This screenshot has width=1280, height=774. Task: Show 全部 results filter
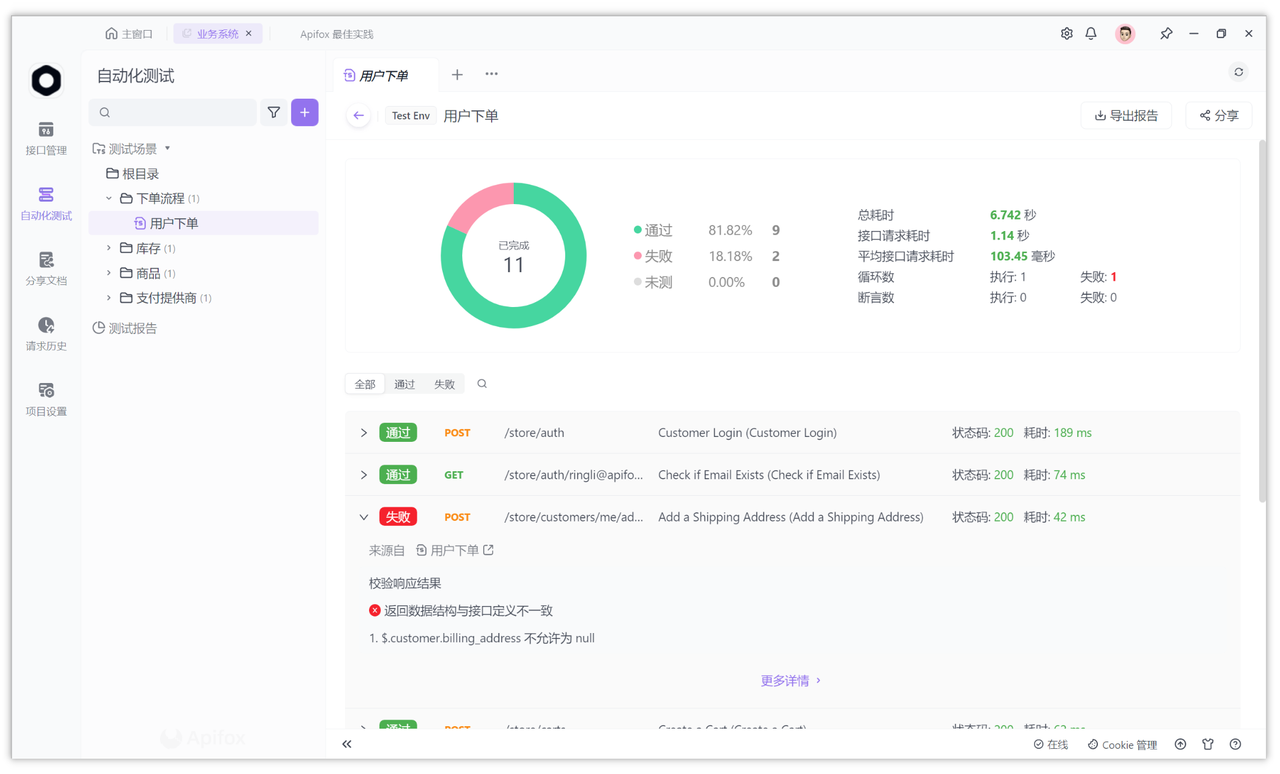click(x=365, y=384)
